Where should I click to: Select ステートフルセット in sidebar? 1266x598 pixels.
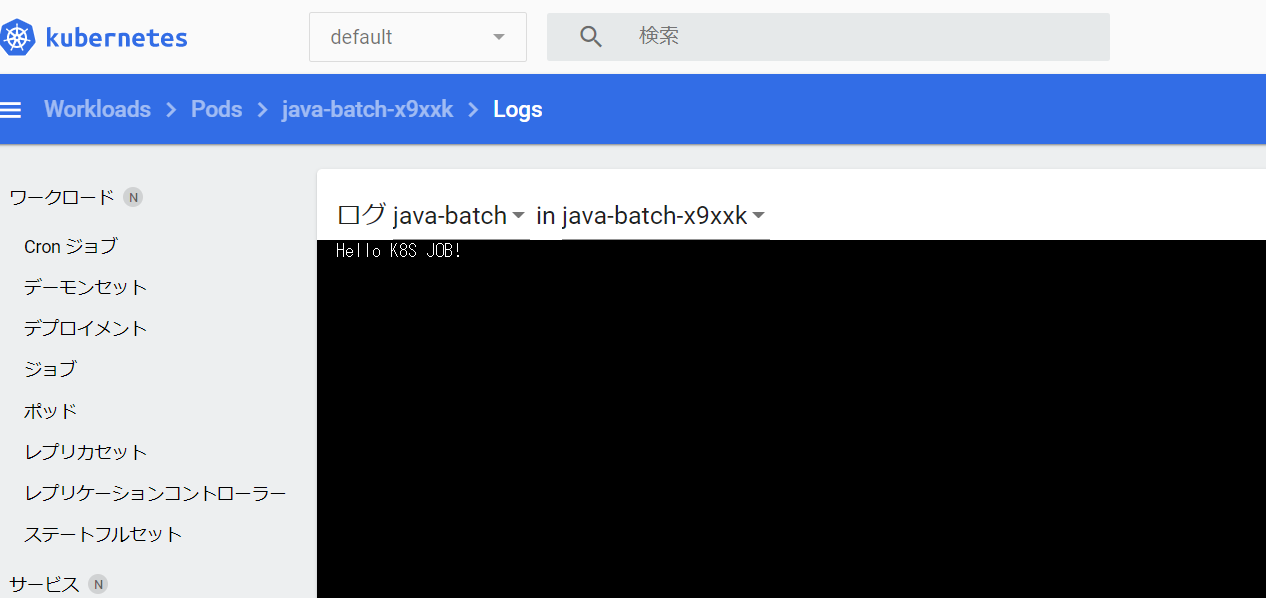pos(103,534)
